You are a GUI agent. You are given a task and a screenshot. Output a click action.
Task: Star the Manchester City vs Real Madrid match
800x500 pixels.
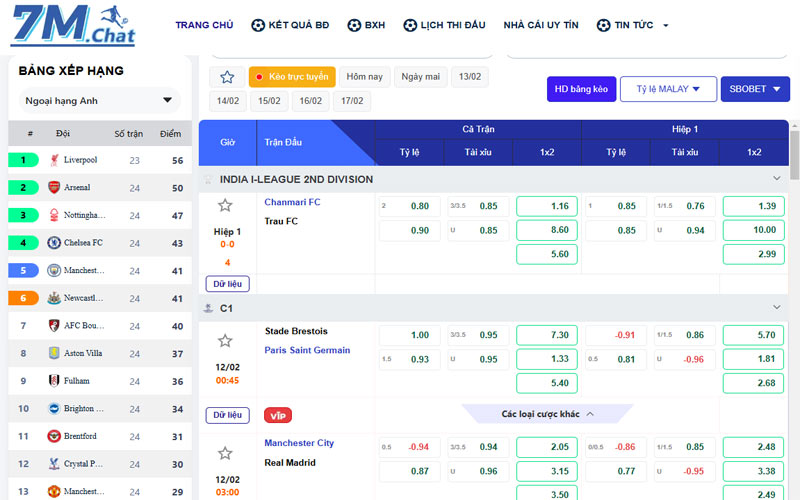click(x=225, y=453)
